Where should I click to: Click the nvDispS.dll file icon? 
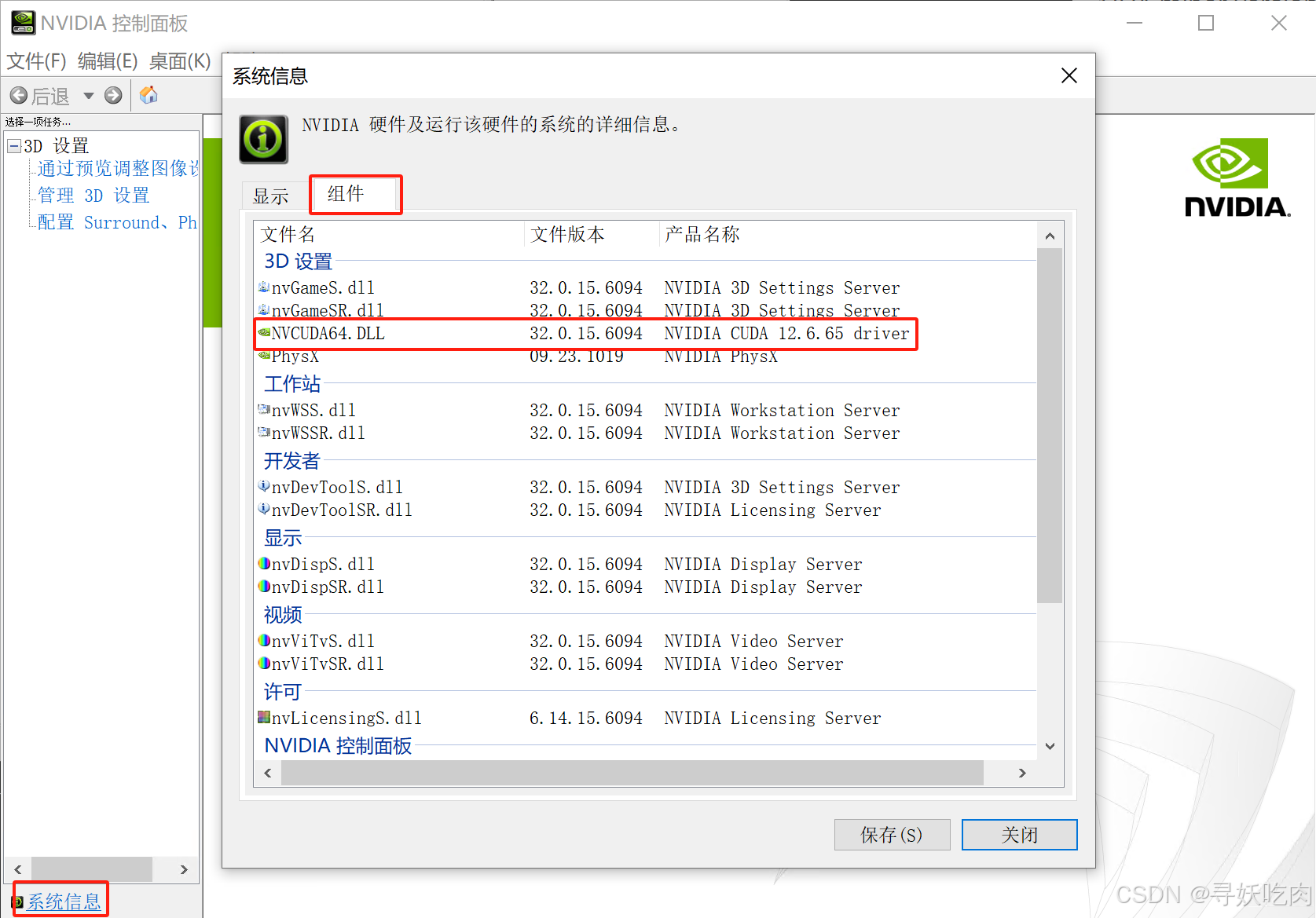point(264,564)
